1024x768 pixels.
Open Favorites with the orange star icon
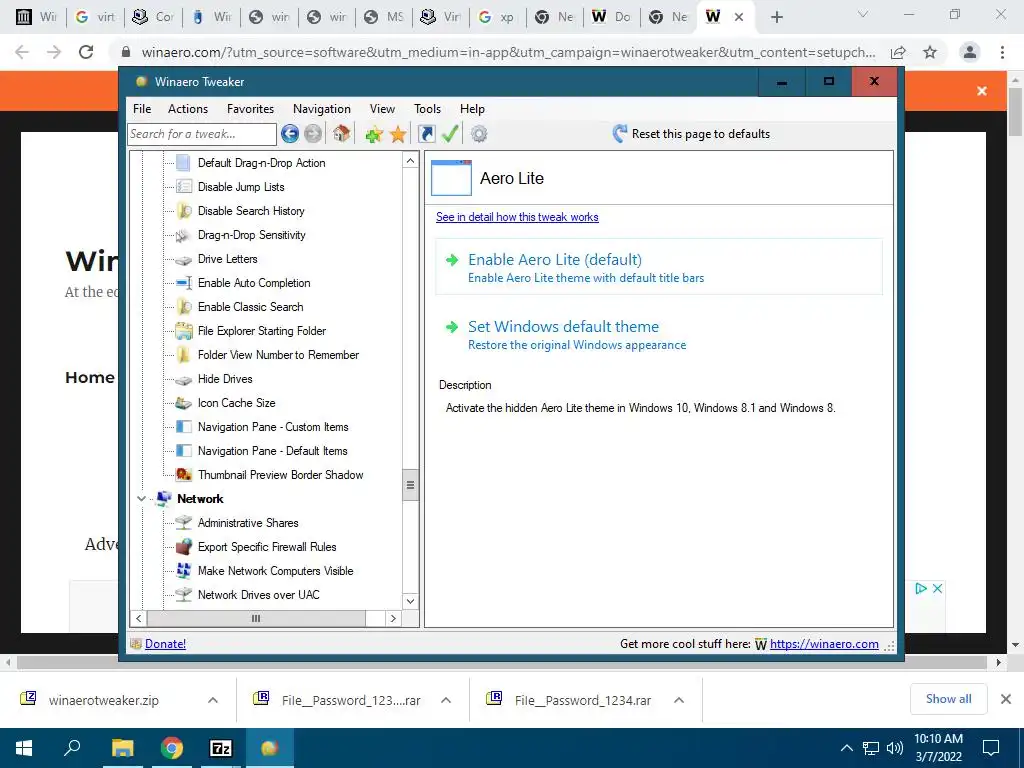coord(398,135)
